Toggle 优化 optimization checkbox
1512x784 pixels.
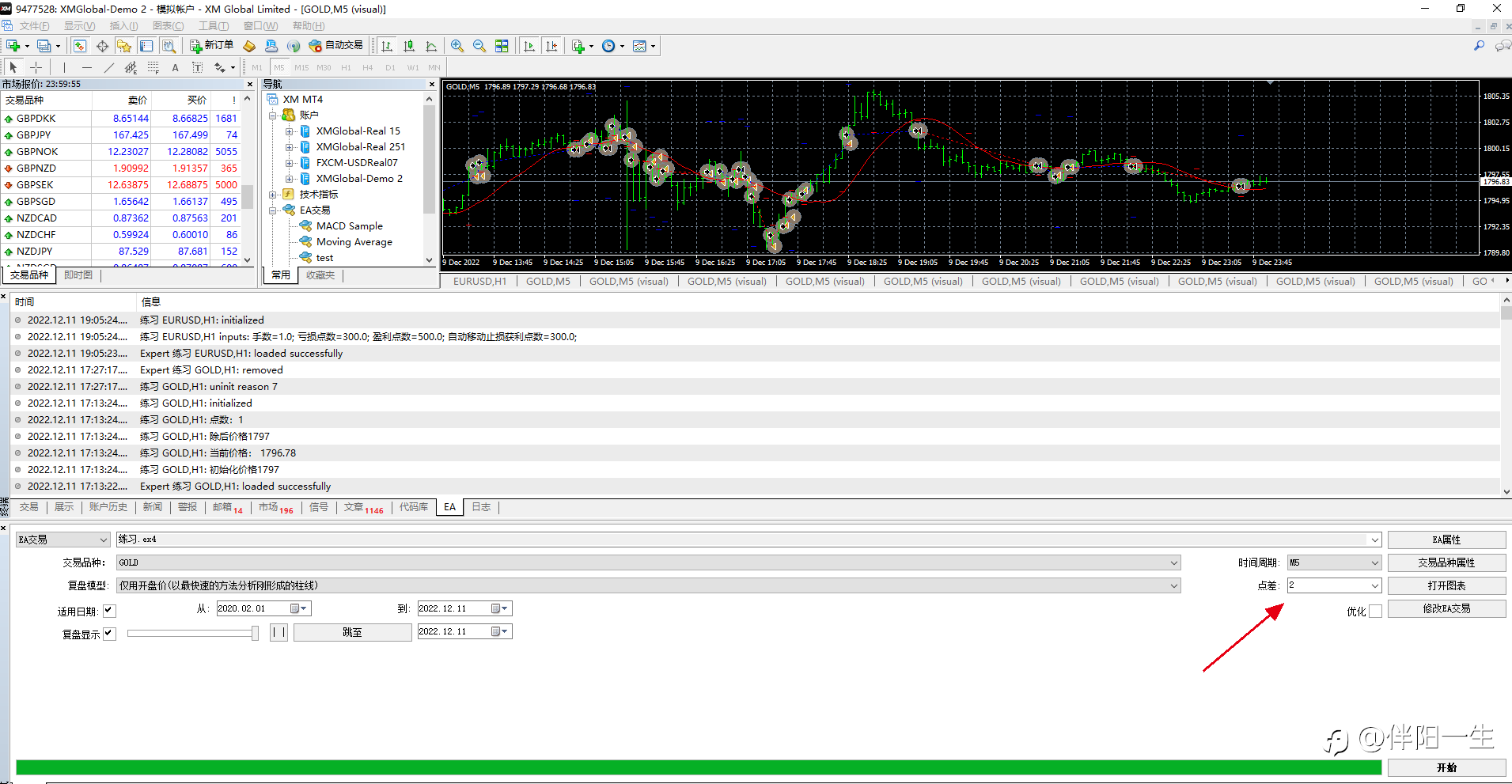point(1375,611)
